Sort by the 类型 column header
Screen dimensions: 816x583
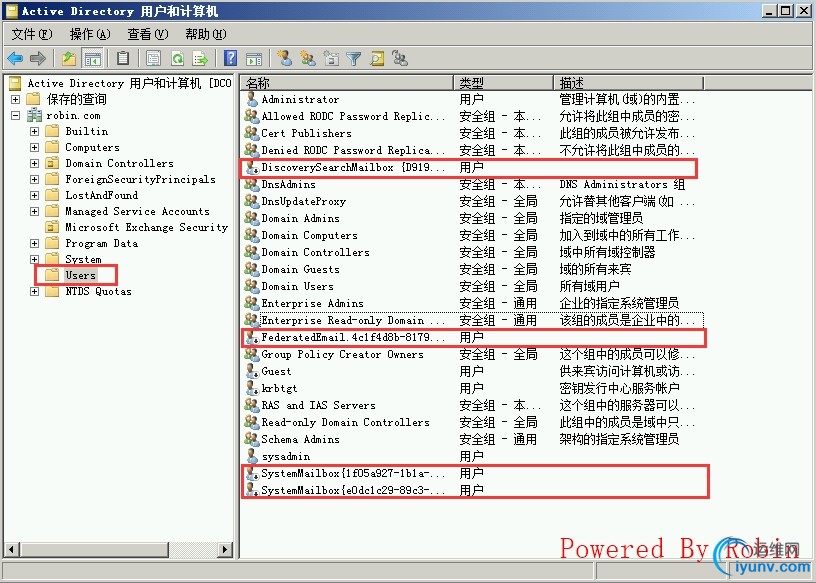tap(504, 83)
